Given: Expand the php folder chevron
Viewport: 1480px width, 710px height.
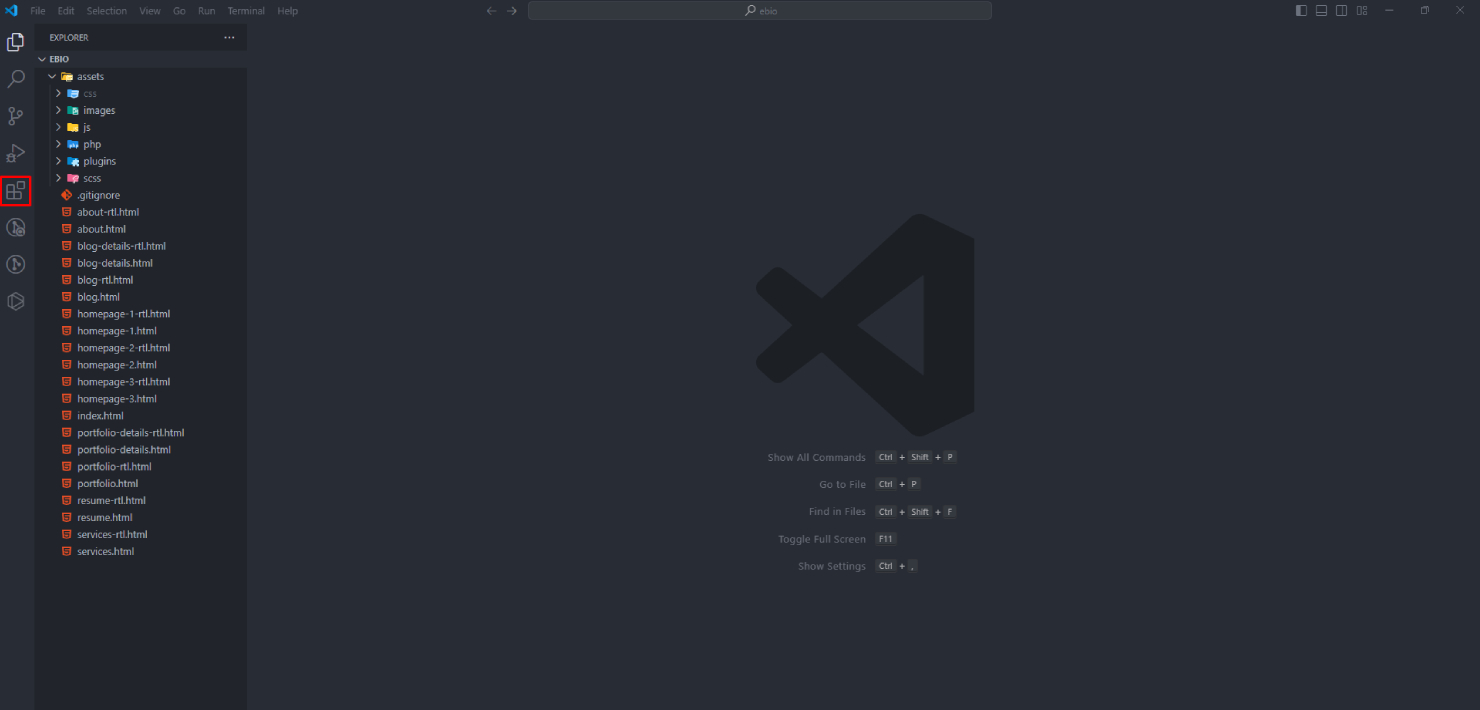Looking at the screenshot, I should point(59,144).
